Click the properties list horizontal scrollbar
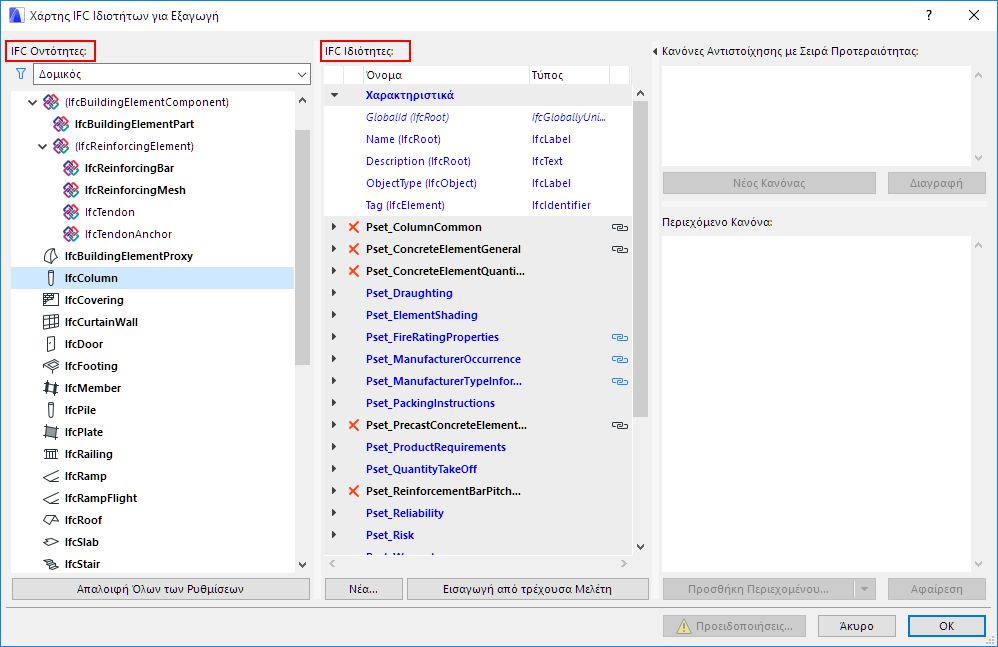The width and height of the screenshot is (998, 647). click(x=477, y=564)
